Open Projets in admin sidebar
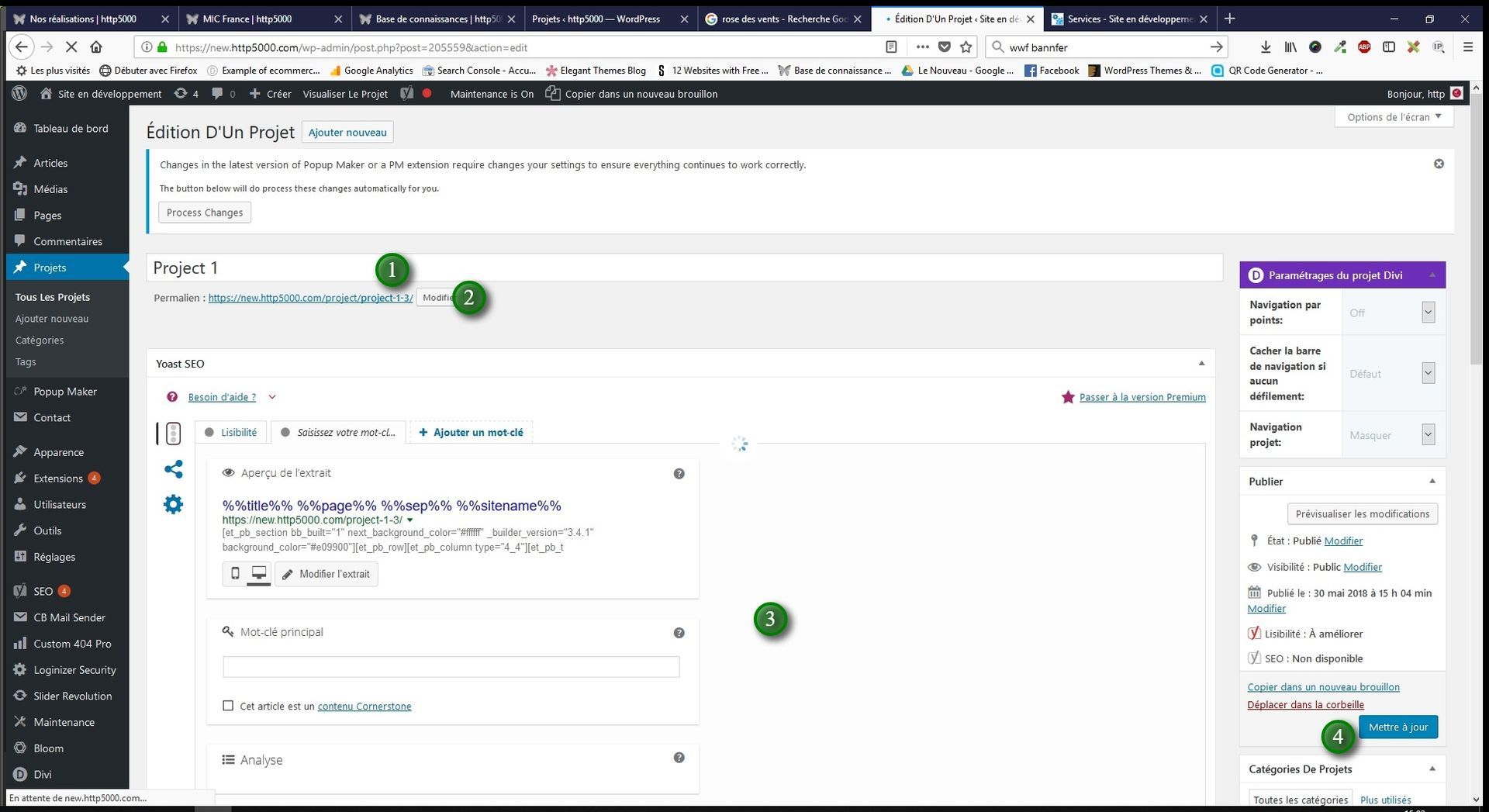This screenshot has height=812, width=1489. tap(50, 268)
